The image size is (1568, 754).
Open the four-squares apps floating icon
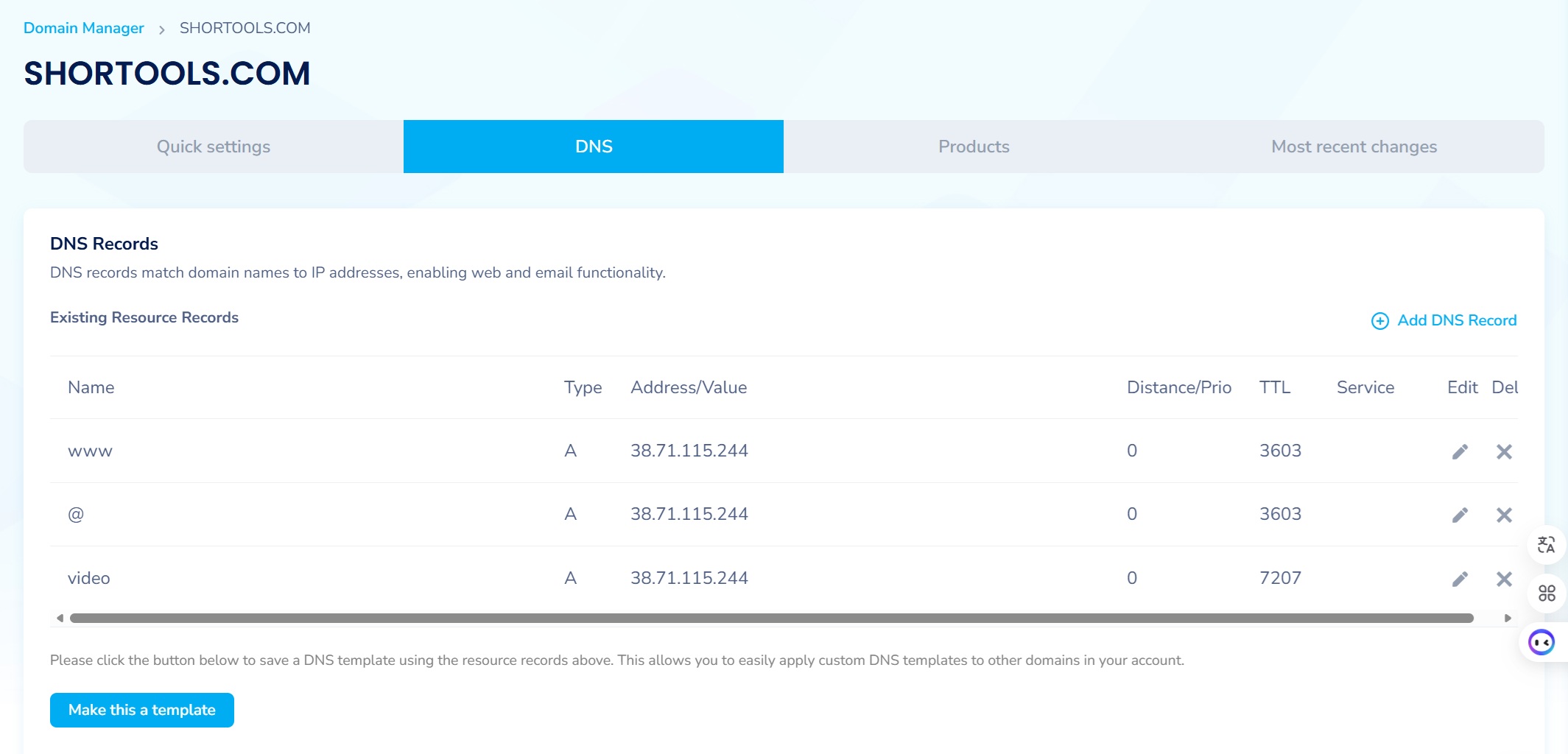pos(1547,593)
